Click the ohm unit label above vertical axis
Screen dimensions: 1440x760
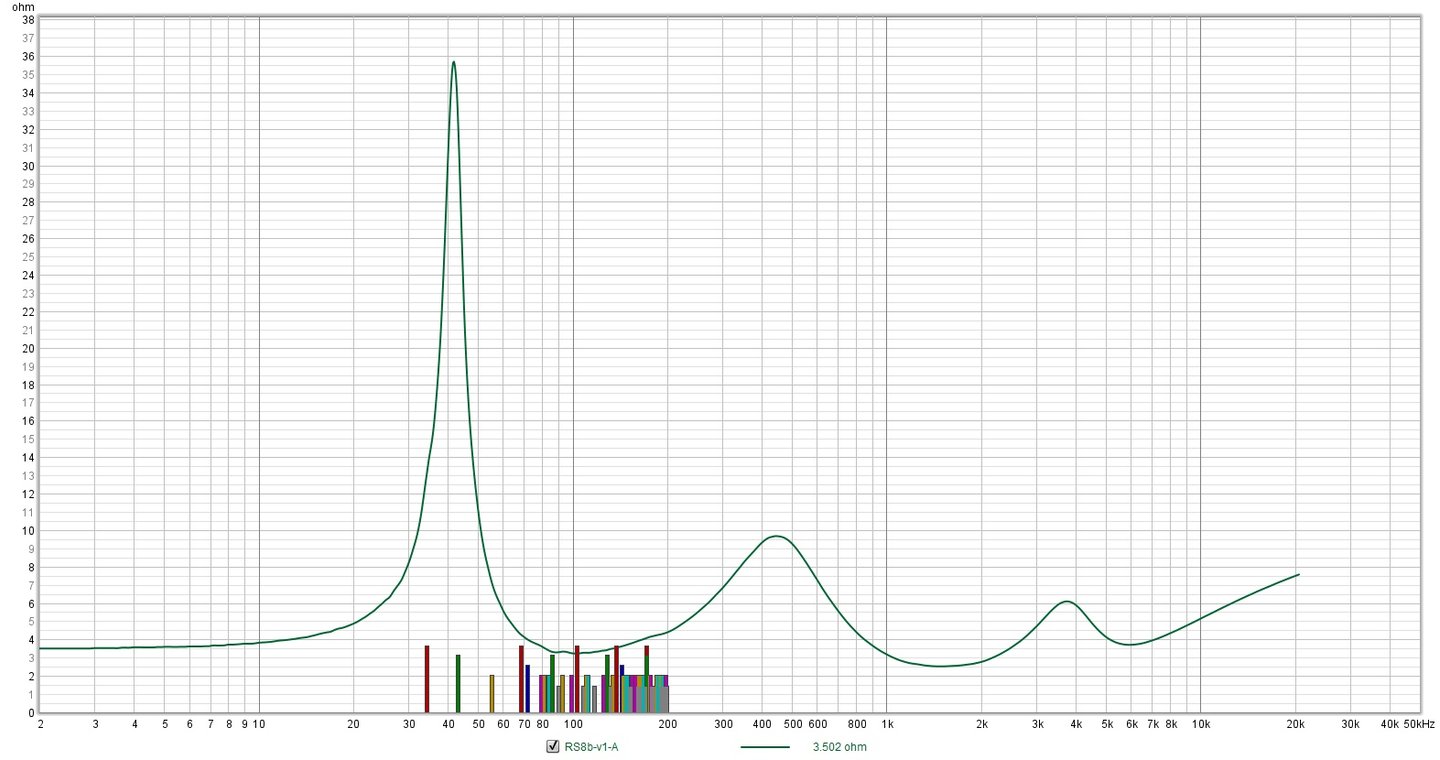point(21,7)
